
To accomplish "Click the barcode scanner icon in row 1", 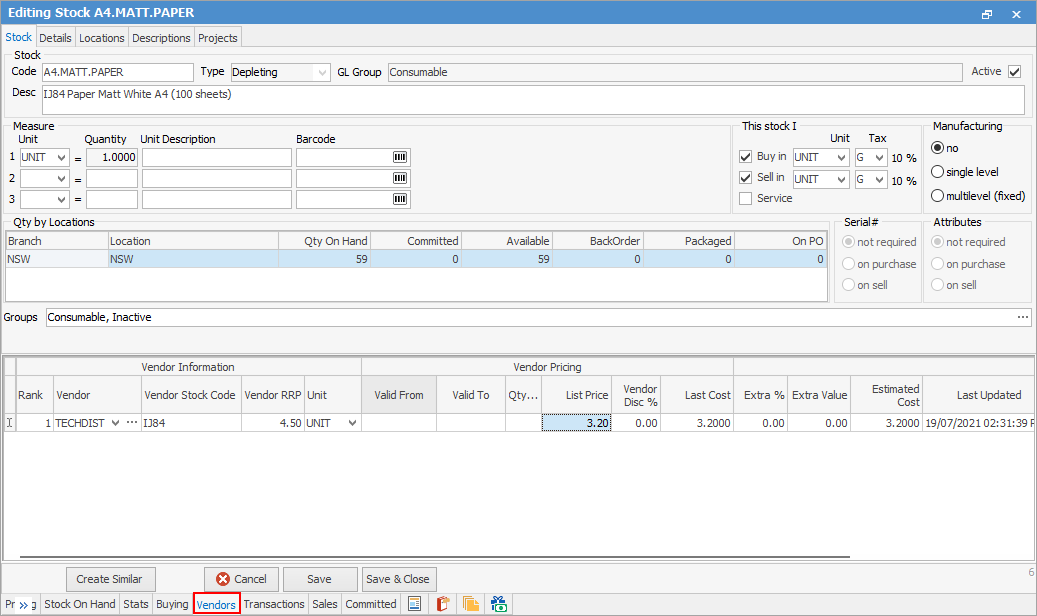I will click(400, 158).
